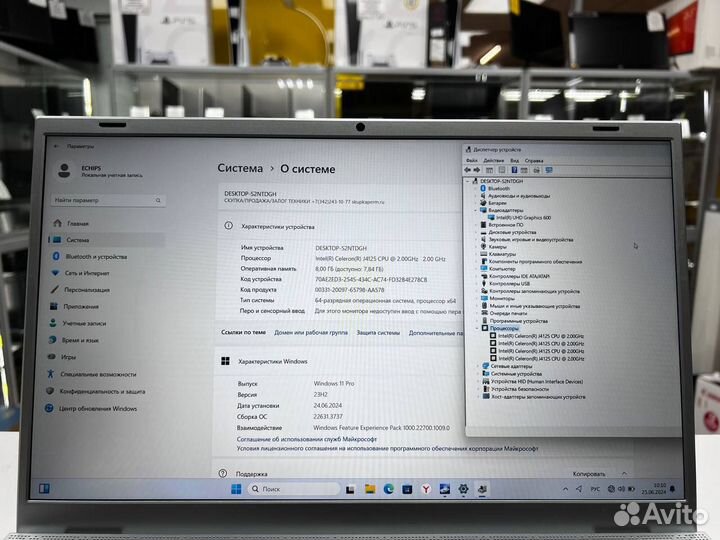
Task: Click the Найти параметр search field
Action: pos(108,200)
